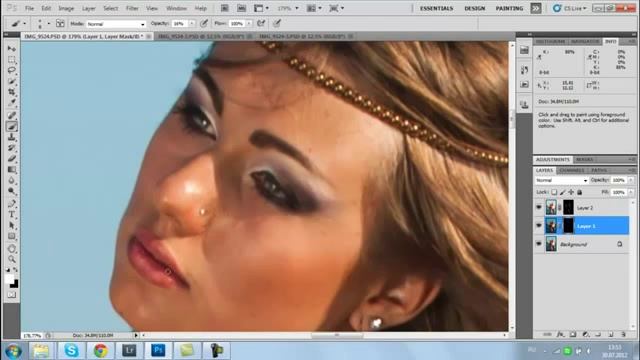Toggle tablet pressure for opacity

click(x=204, y=23)
